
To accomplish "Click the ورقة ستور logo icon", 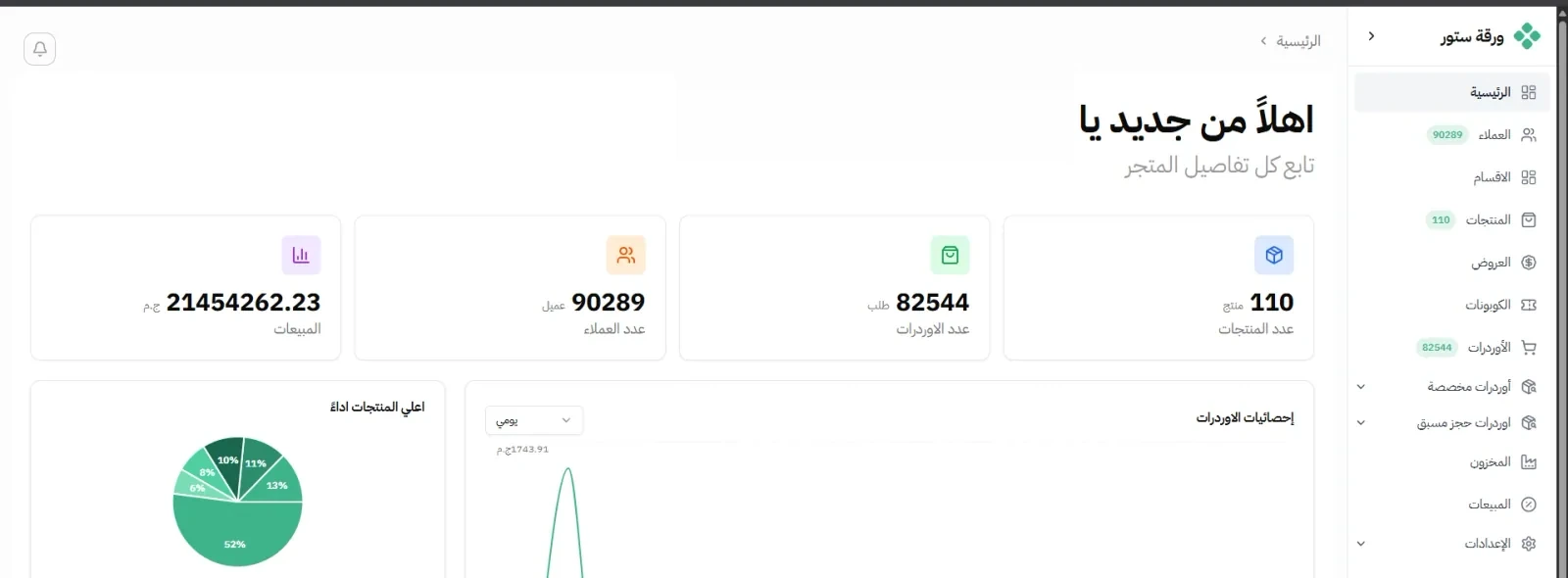I will (1527, 37).
